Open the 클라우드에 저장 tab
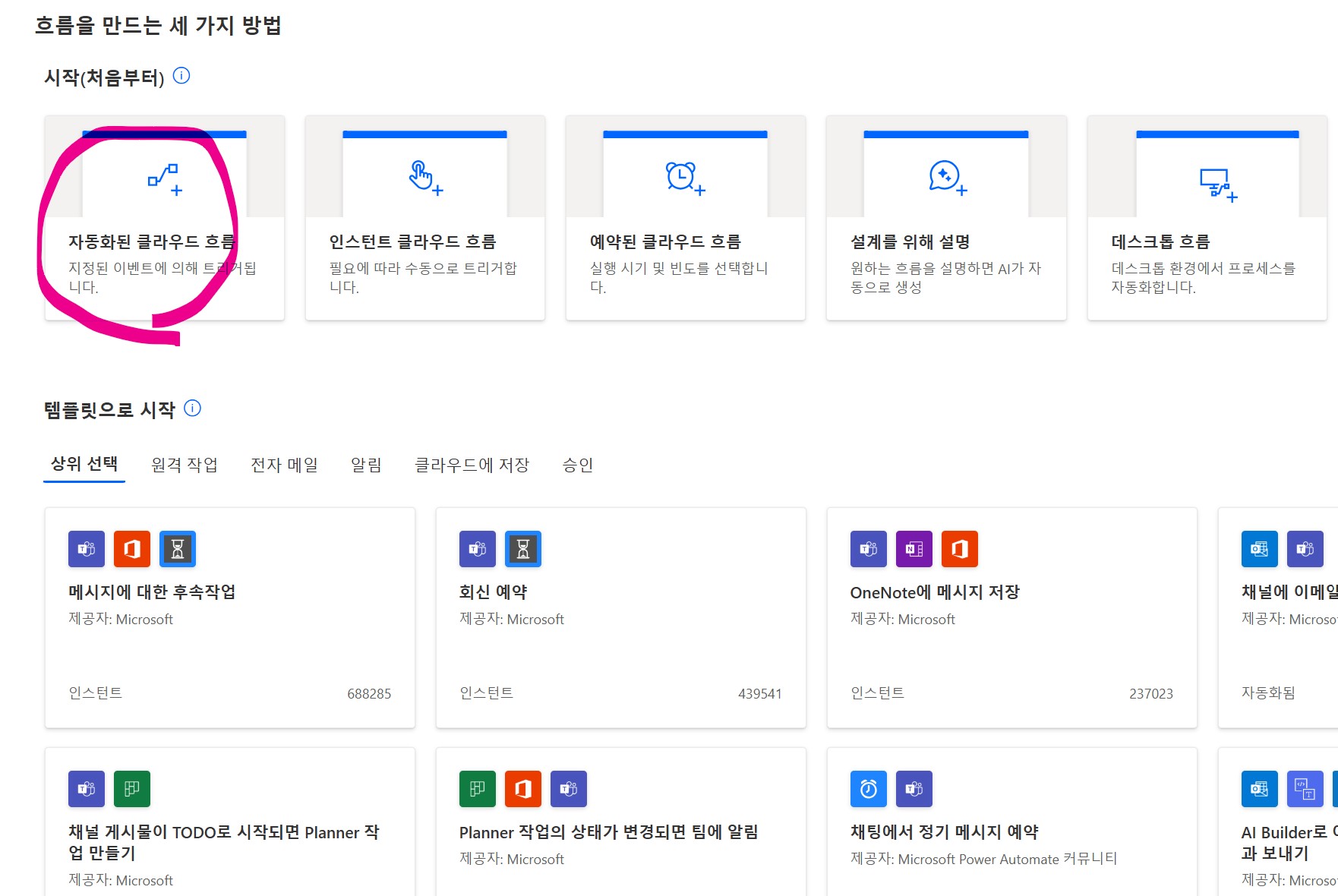This screenshot has height=896, width=1338. [472, 465]
